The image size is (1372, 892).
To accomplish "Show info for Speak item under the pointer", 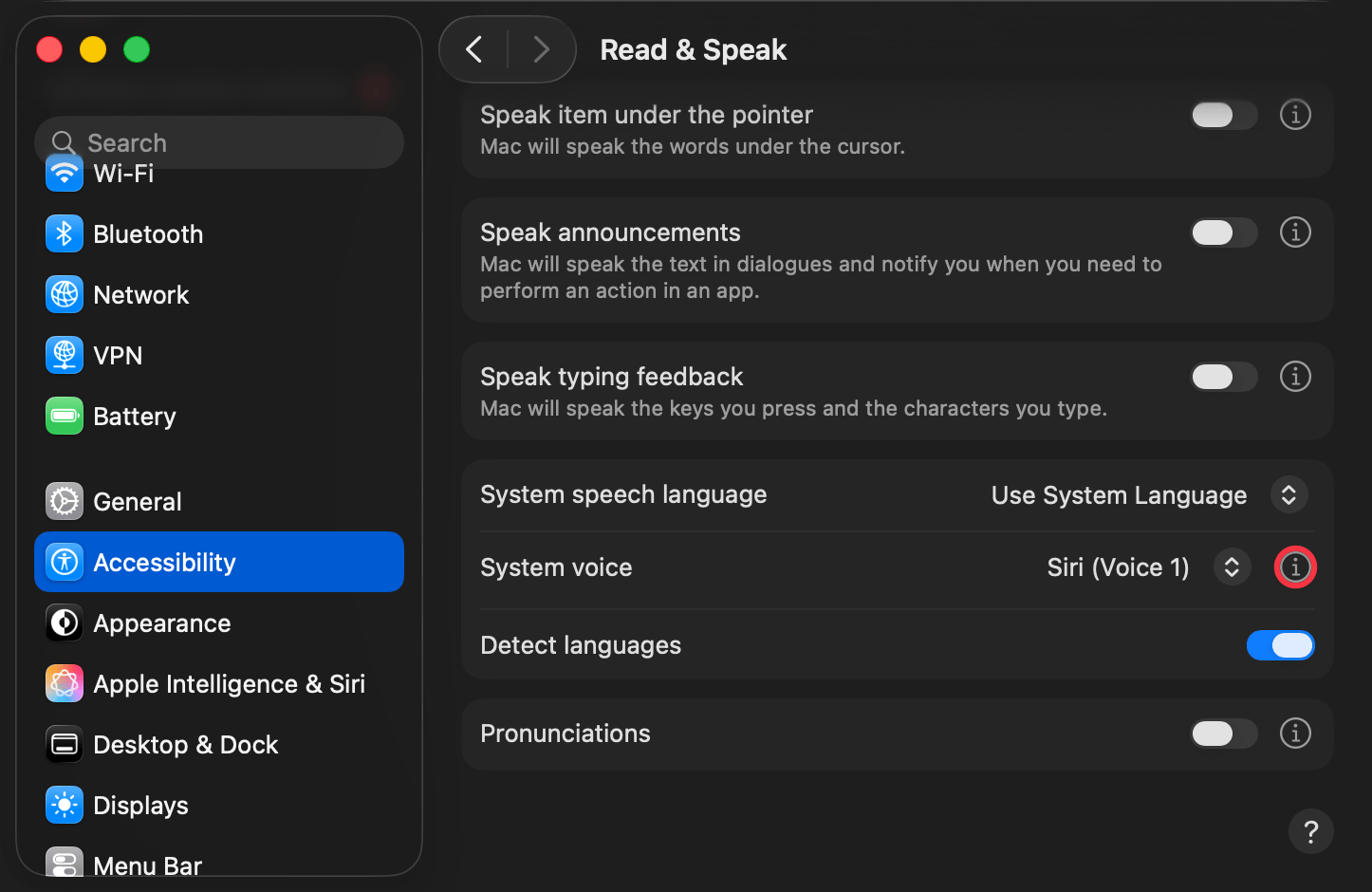I will pos(1295,115).
